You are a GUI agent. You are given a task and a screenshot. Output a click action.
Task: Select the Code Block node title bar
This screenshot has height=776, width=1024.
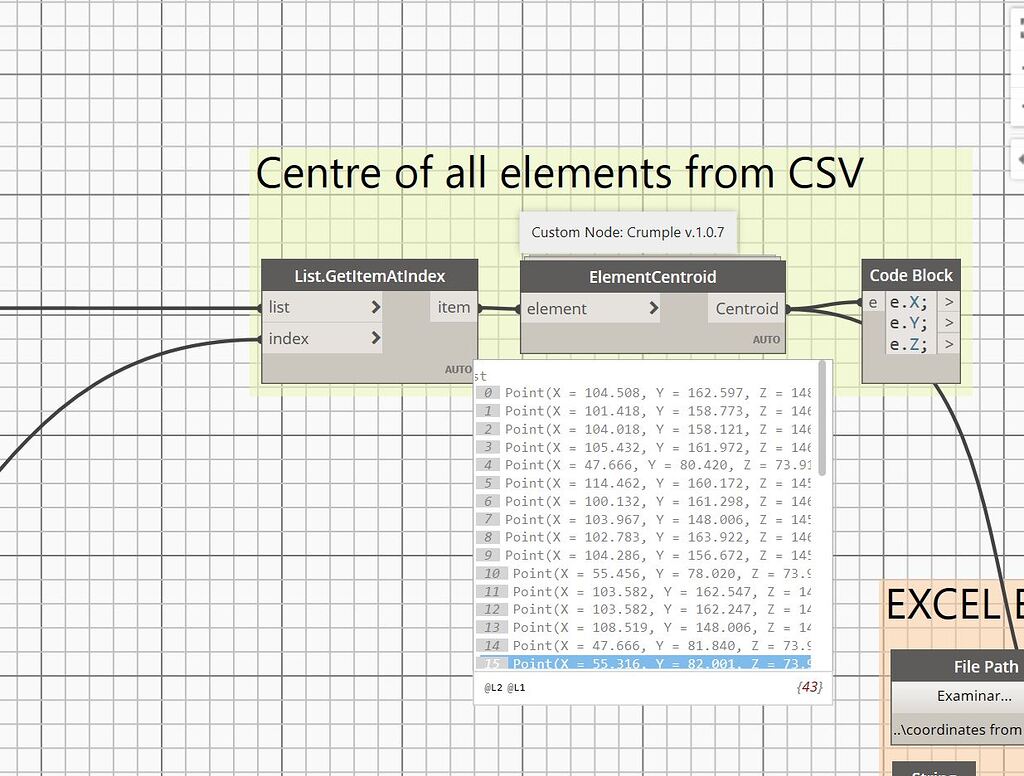(x=910, y=275)
